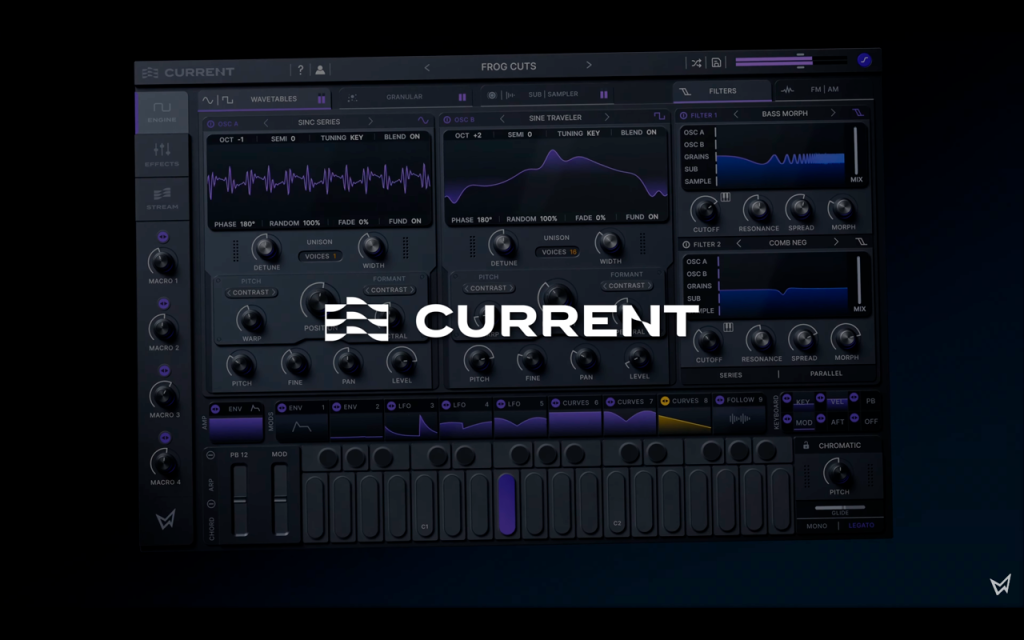Click the Follow 9 modulator icon
Screen dimensions: 1024x640
coord(720,400)
